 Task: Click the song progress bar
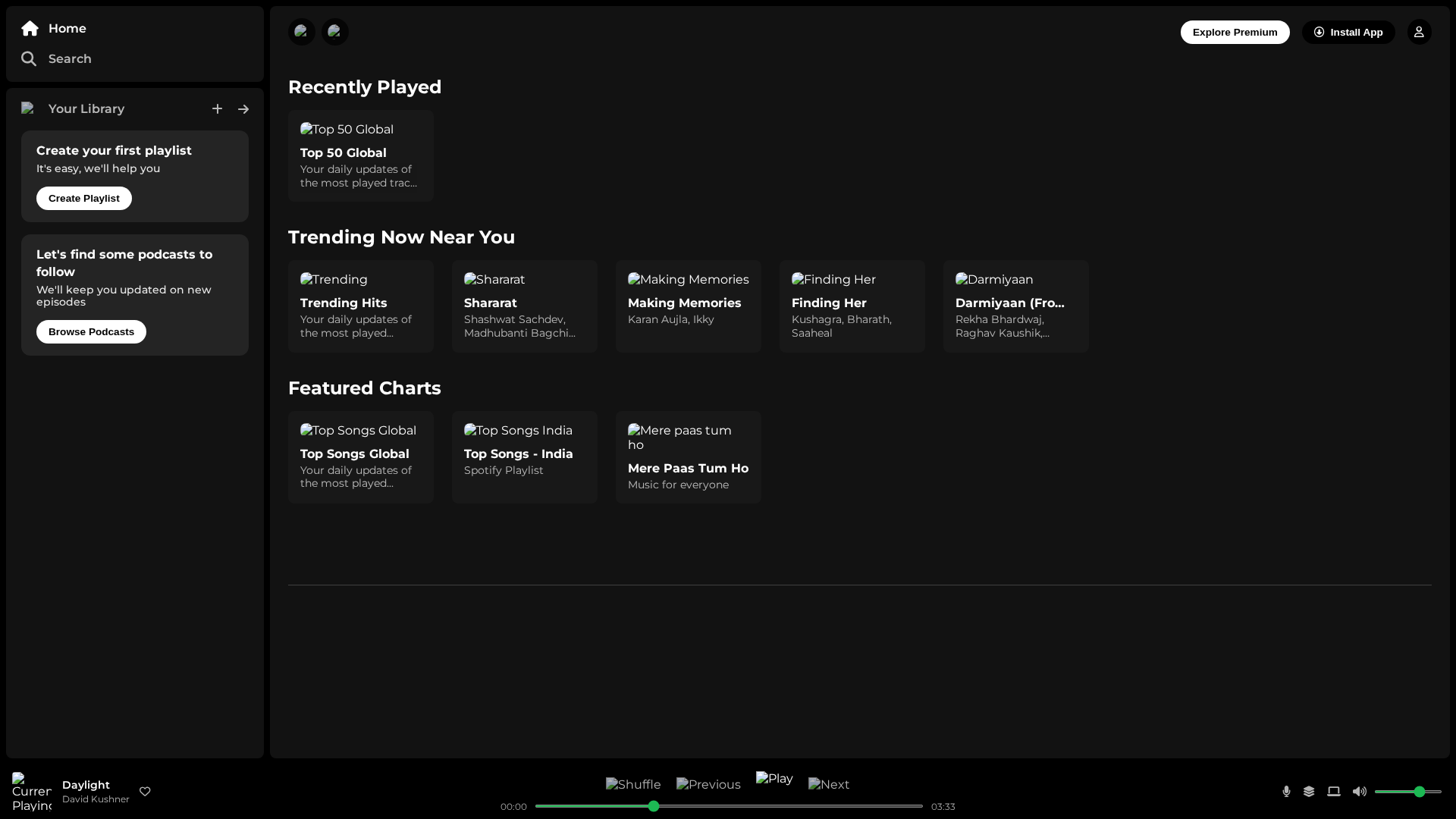tap(729, 806)
